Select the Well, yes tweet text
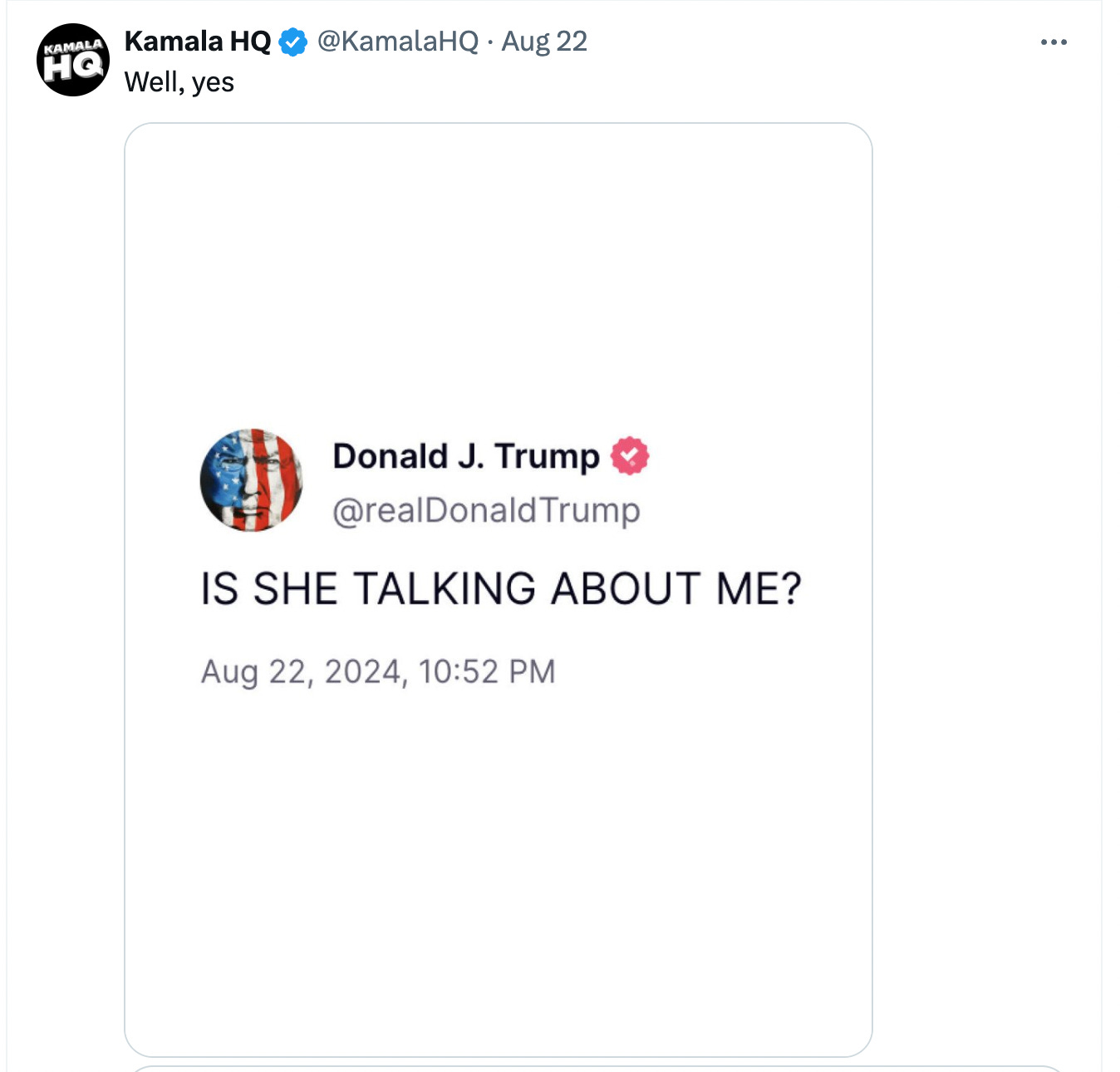Viewport: 1120px width, 1072px height. point(177,82)
